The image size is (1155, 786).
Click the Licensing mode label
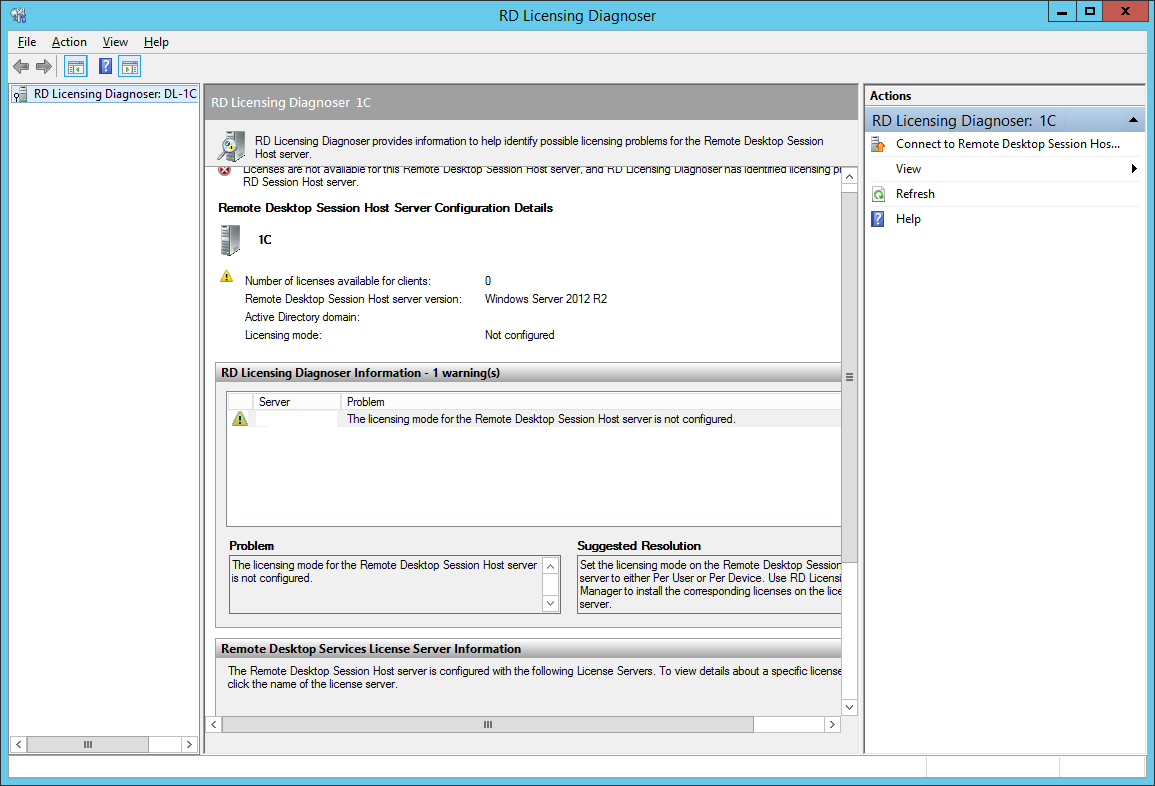point(283,335)
